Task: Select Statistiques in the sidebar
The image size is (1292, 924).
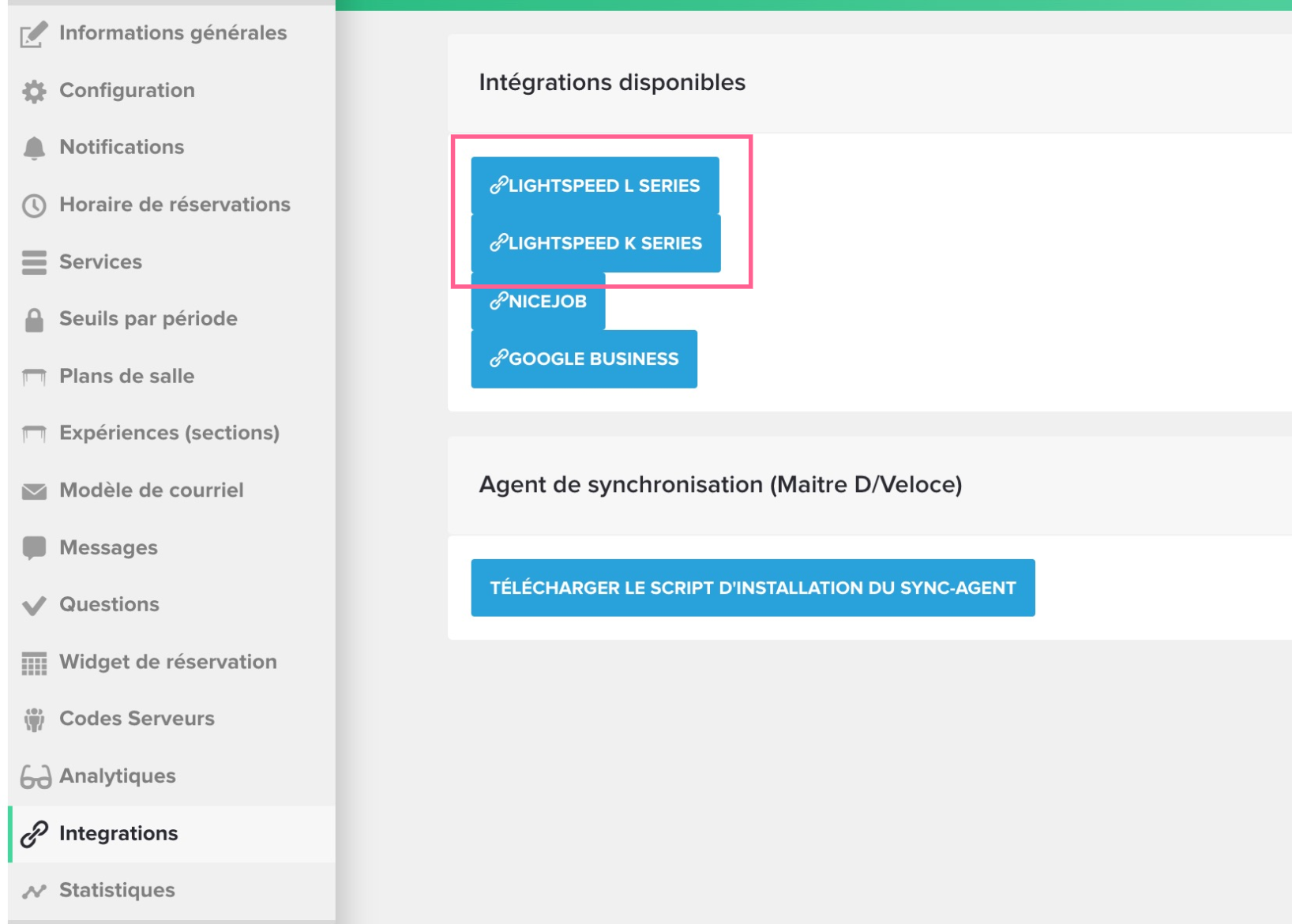Action: (x=117, y=890)
